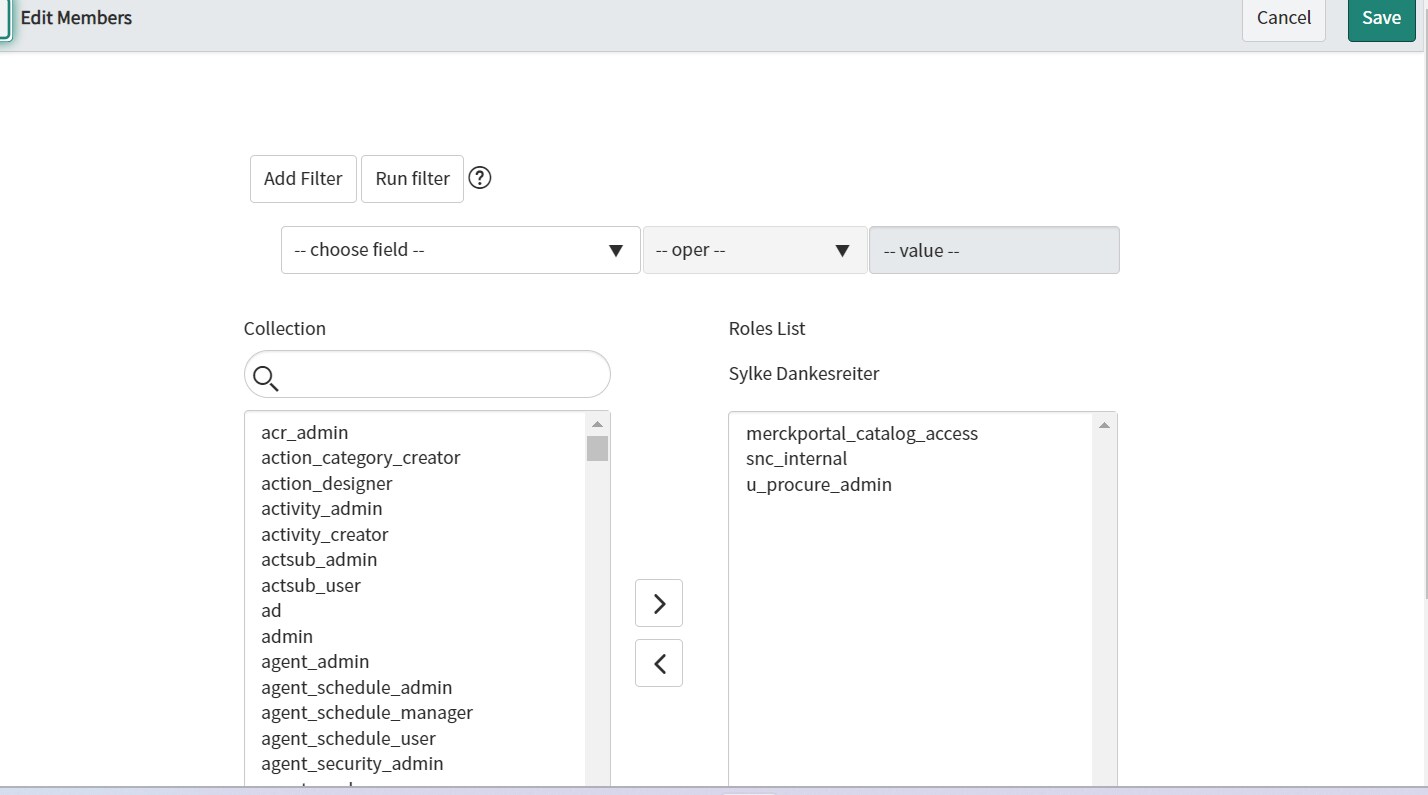Viewport: 1428px width, 795px height.
Task: Select u_procure_admin in the Roles List
Action: [x=818, y=484]
